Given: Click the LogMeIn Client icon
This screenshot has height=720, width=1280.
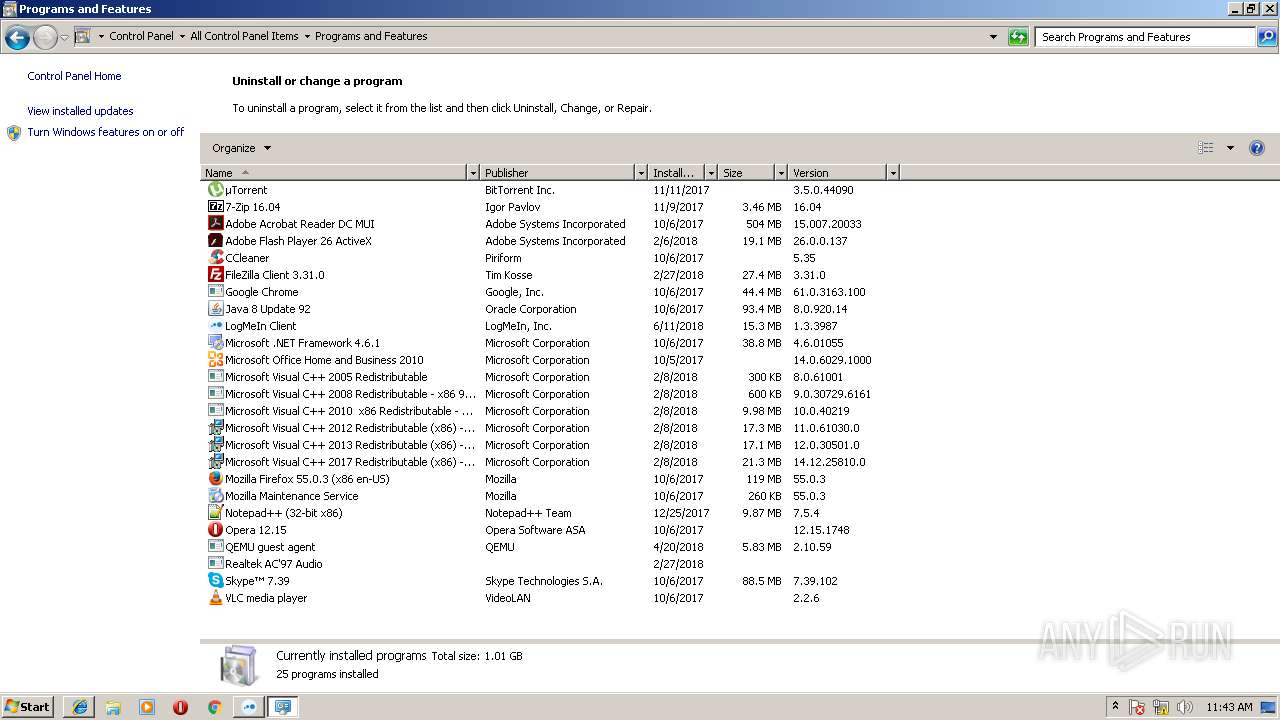Looking at the screenshot, I should [x=215, y=326].
